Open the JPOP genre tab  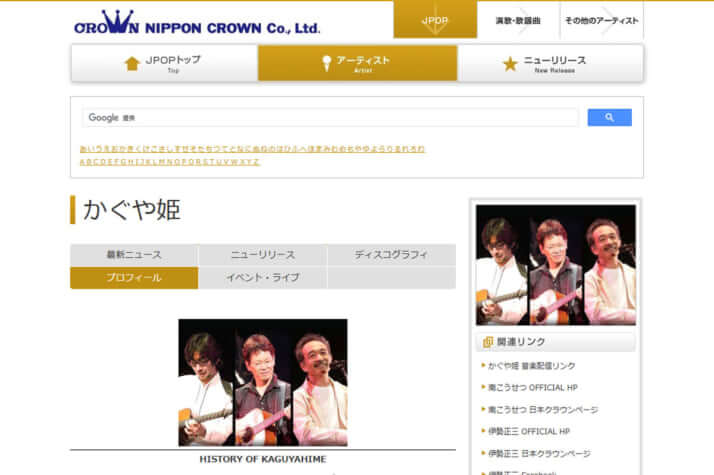435,20
